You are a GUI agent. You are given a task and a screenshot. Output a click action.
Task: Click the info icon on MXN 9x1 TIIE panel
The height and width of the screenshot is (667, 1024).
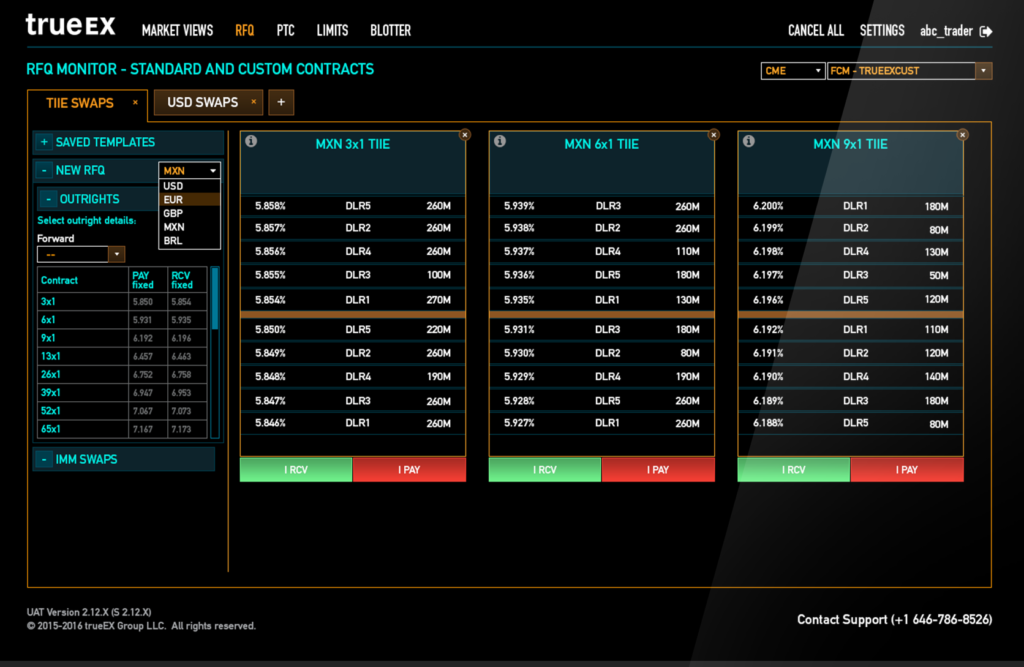pos(748,142)
